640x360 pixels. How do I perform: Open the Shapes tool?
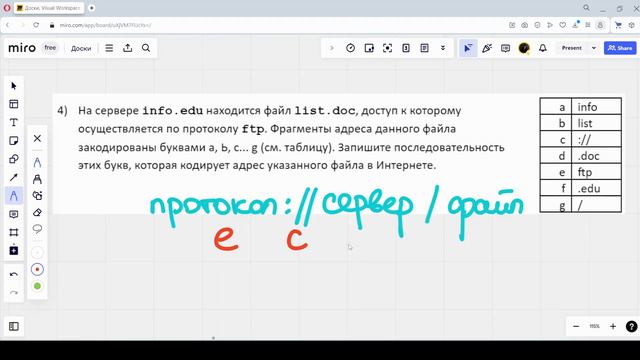[x=14, y=159]
